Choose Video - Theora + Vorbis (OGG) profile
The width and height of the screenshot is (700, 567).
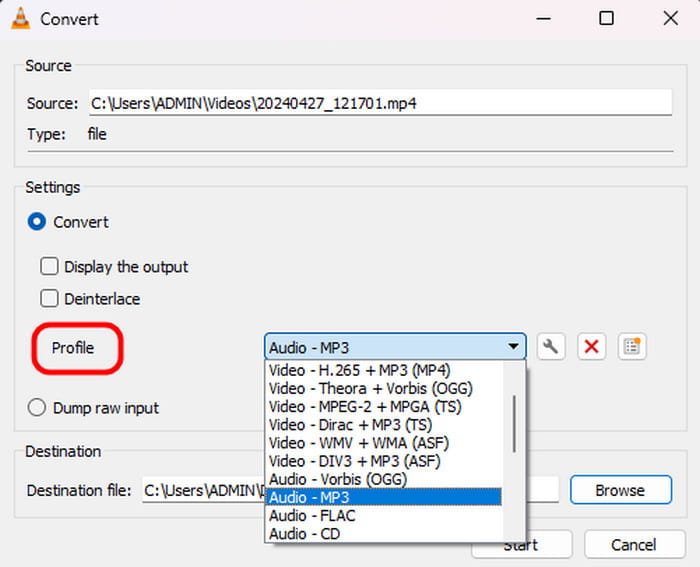tap(384, 388)
